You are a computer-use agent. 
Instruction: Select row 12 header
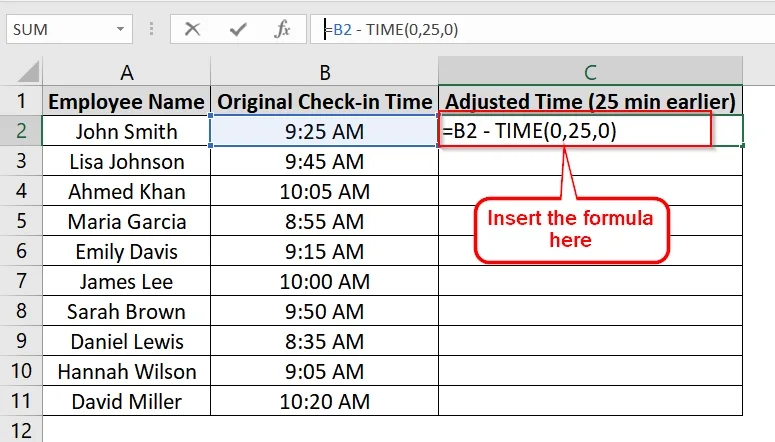21,431
